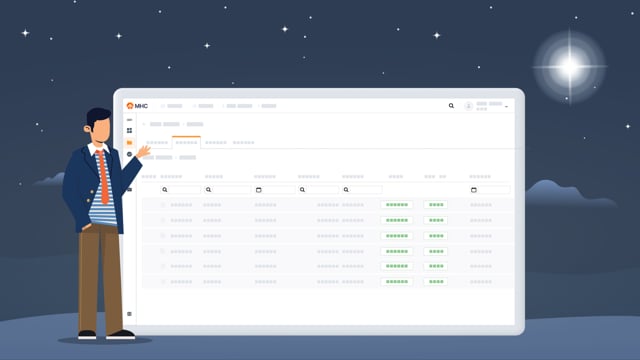640x360 pixels.
Task: Focus the fifth column search filter field
Action: point(362,190)
